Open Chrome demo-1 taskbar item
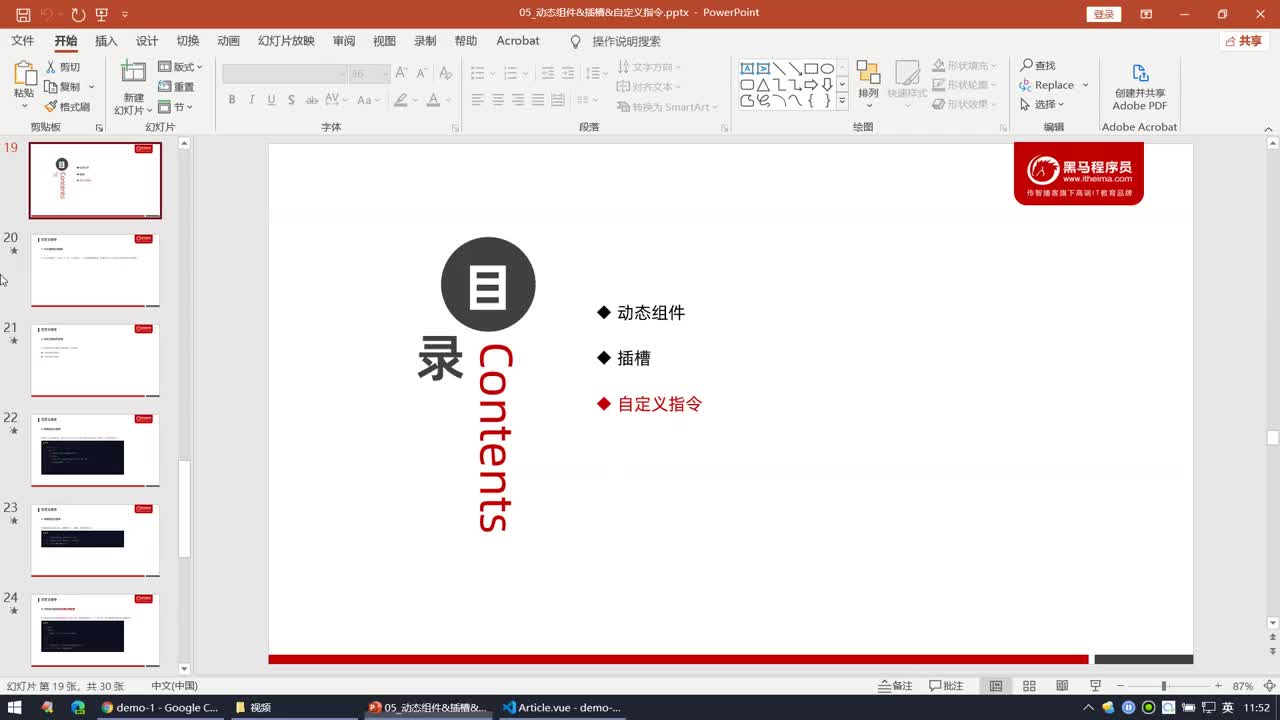 pos(160,707)
